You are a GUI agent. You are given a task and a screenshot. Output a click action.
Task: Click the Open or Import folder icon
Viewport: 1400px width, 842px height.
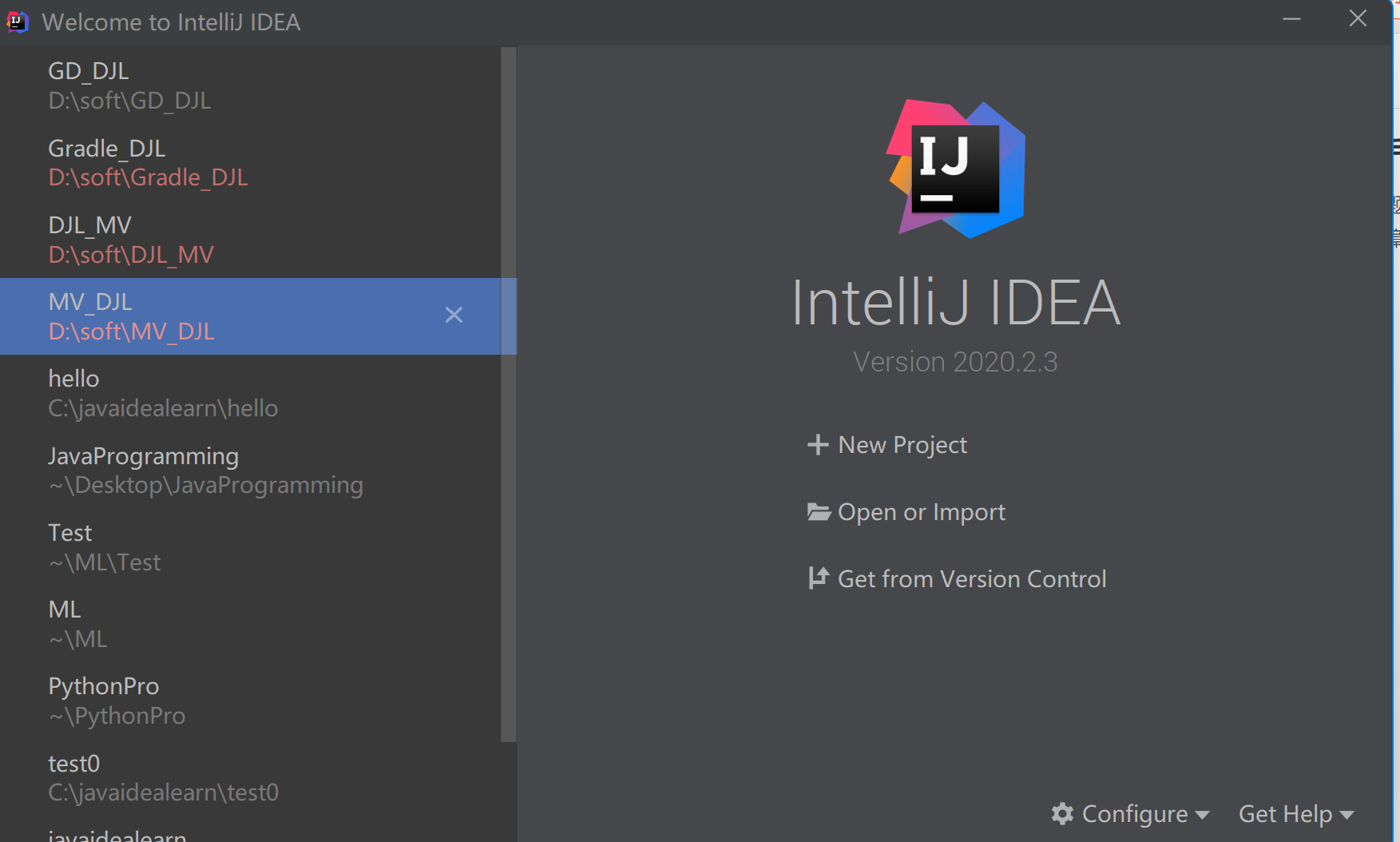(818, 511)
